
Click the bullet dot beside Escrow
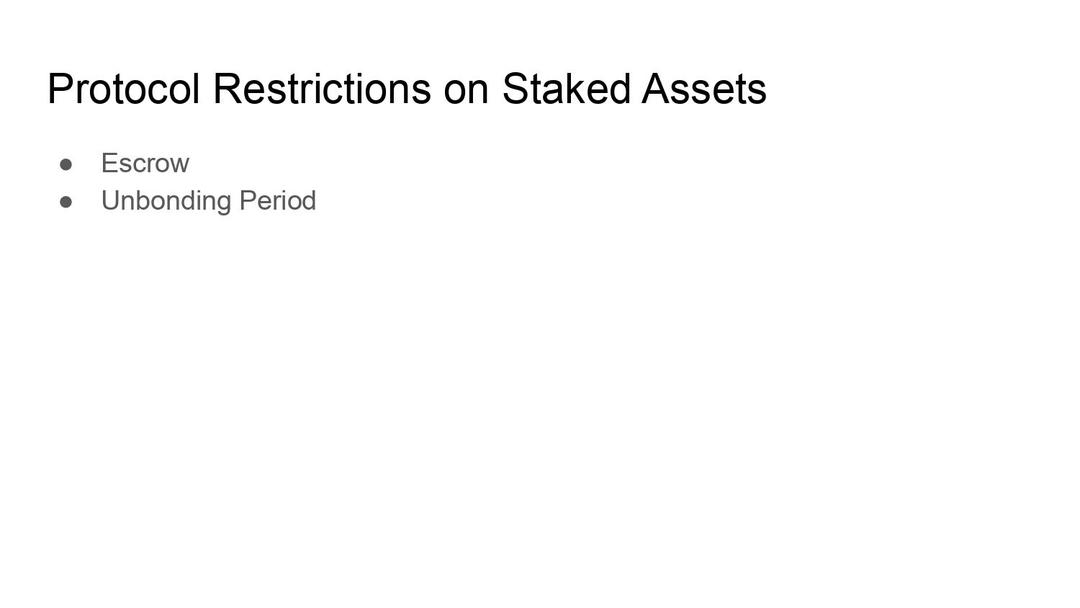click(67, 164)
